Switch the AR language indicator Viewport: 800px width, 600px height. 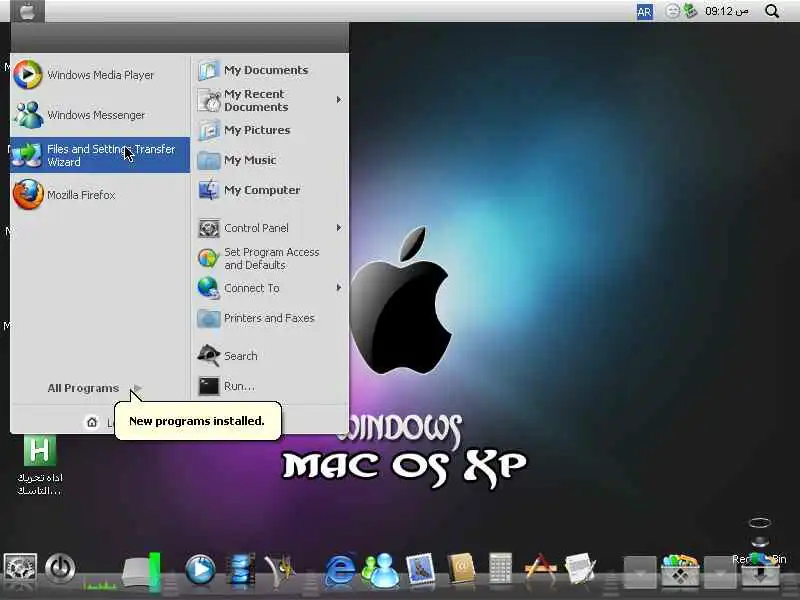[x=644, y=11]
